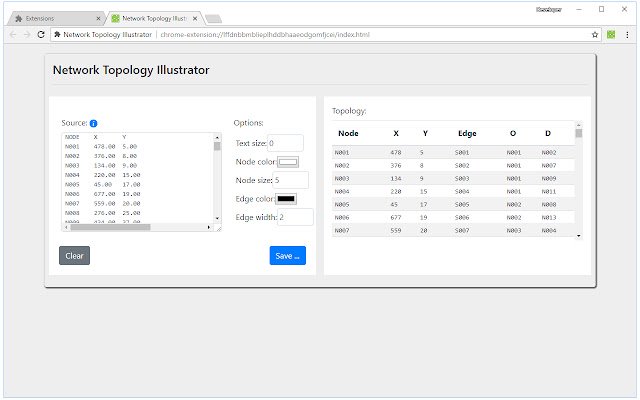Bookmark this page with the star icon

click(x=595, y=35)
